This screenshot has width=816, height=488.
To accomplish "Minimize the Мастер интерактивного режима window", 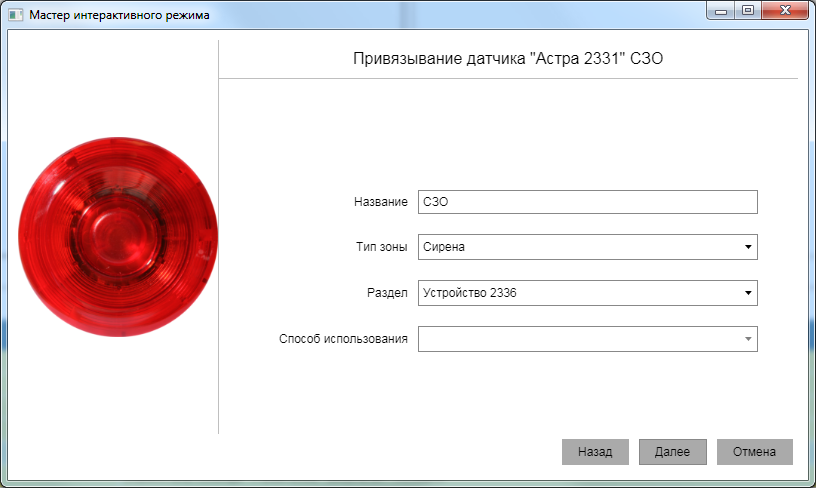I will click(721, 10).
